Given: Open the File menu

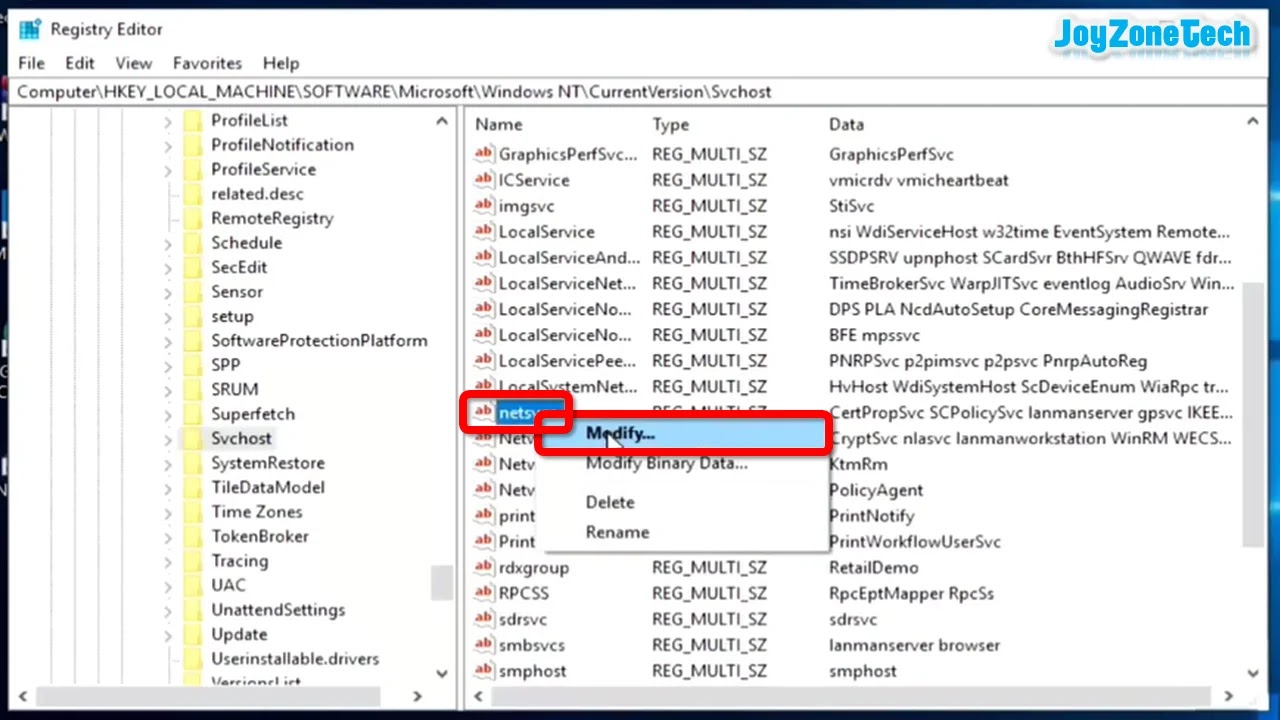Looking at the screenshot, I should pos(31,63).
